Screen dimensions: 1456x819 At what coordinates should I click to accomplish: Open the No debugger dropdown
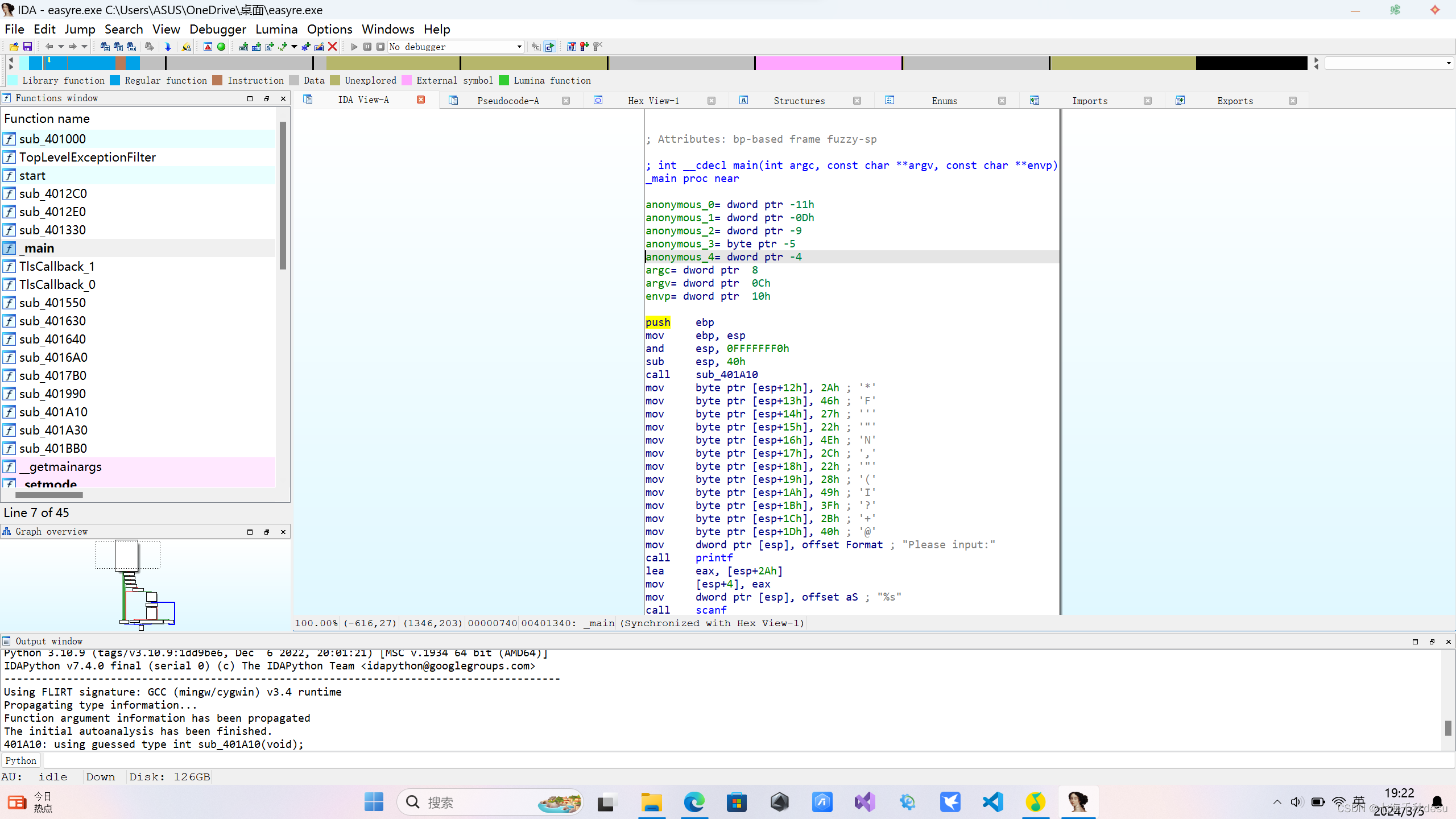point(519,47)
